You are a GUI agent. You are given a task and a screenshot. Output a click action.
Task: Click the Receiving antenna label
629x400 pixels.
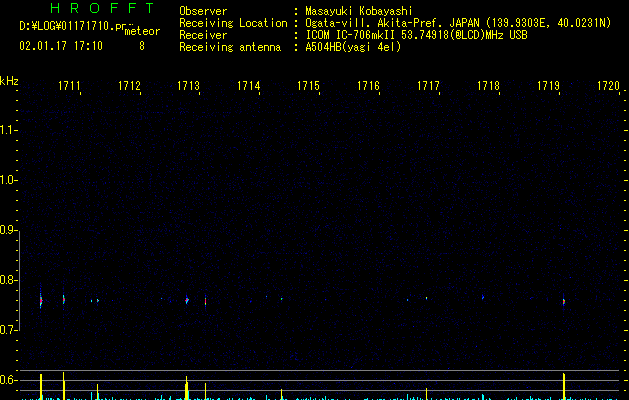(x=230, y=47)
